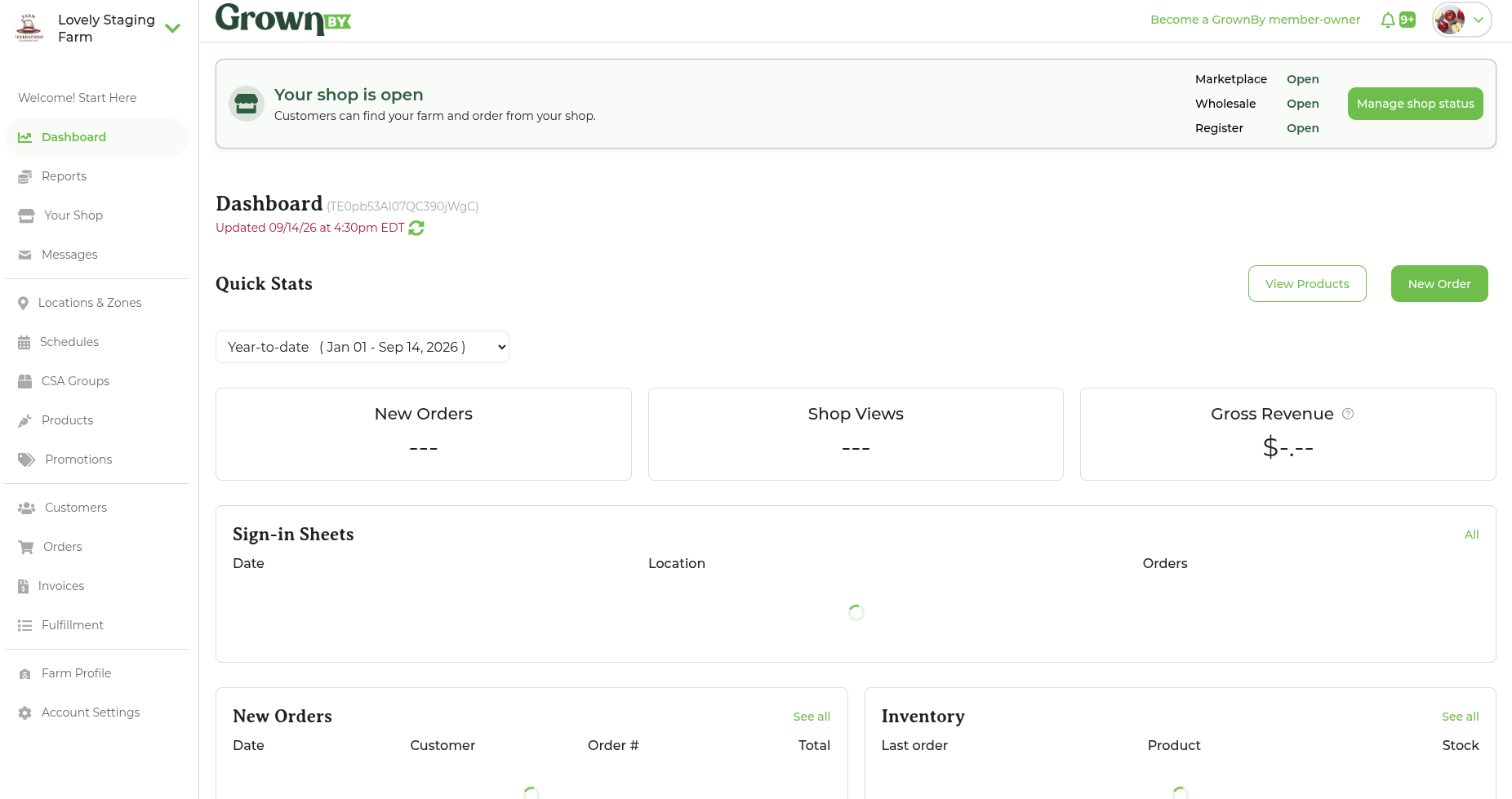Open the Year-to-date date range dropdown
This screenshot has width=1512, height=799.
pyautogui.click(x=362, y=347)
